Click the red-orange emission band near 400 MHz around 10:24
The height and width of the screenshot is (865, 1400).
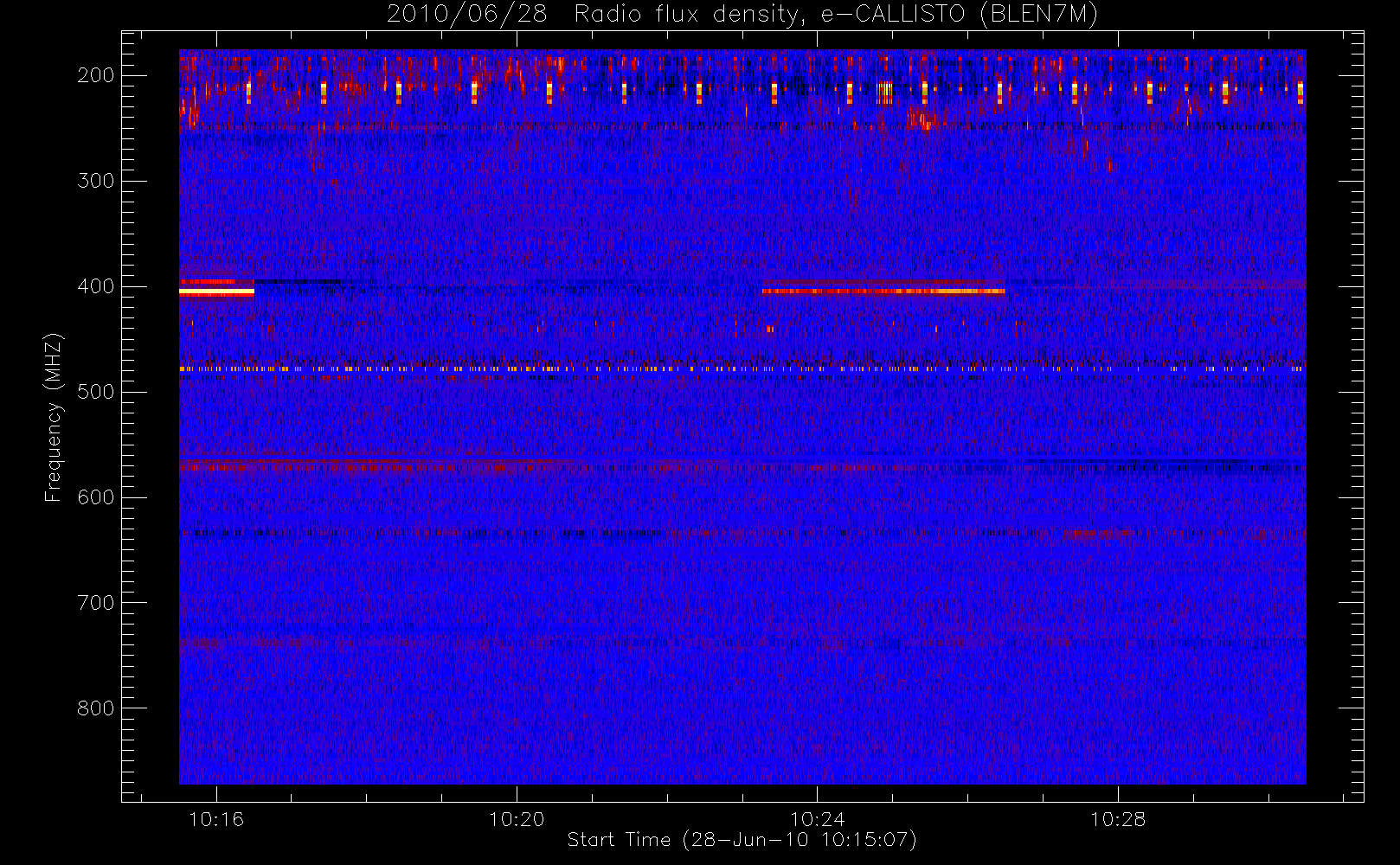pos(883,292)
